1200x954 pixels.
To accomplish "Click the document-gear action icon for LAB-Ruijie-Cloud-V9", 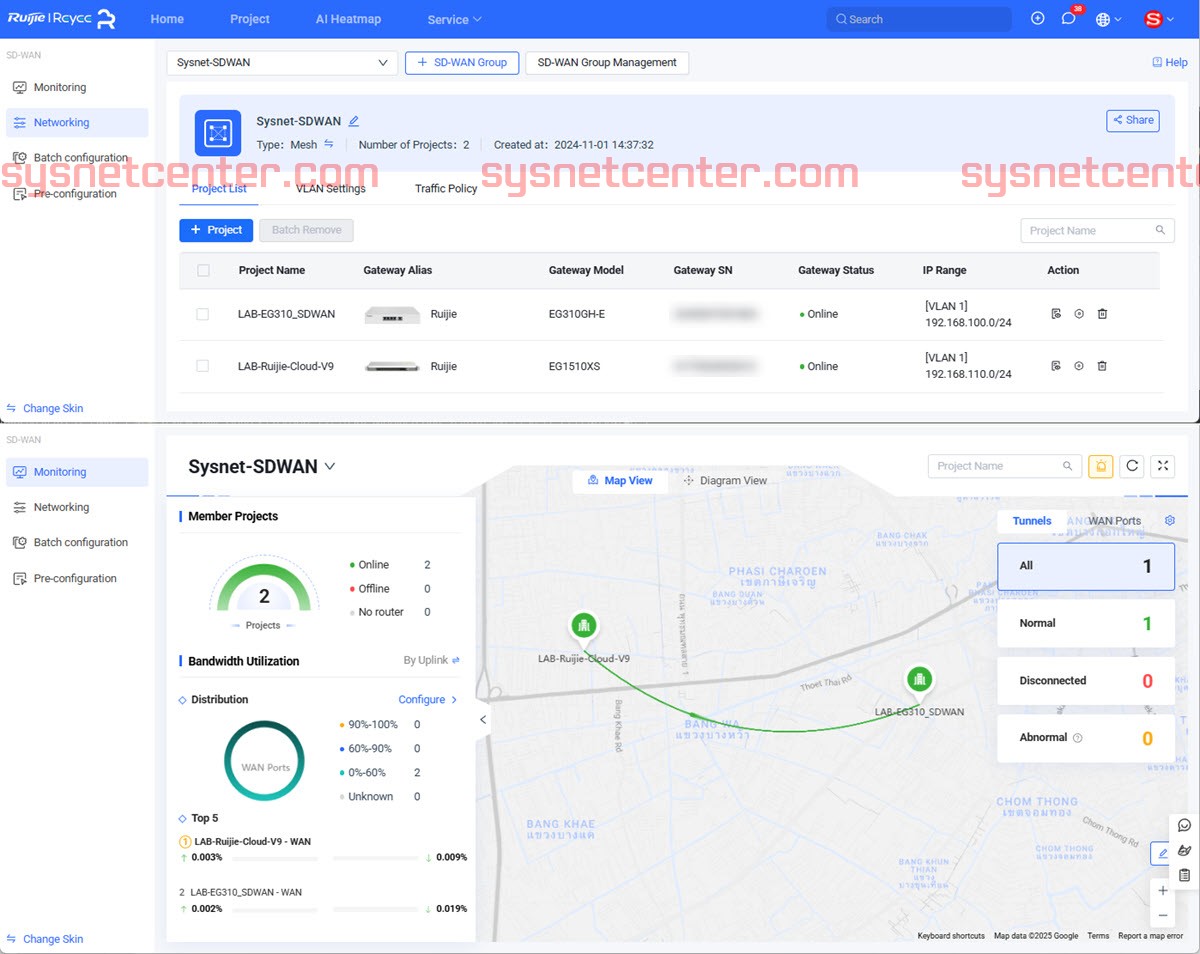I will [x=1056, y=366].
